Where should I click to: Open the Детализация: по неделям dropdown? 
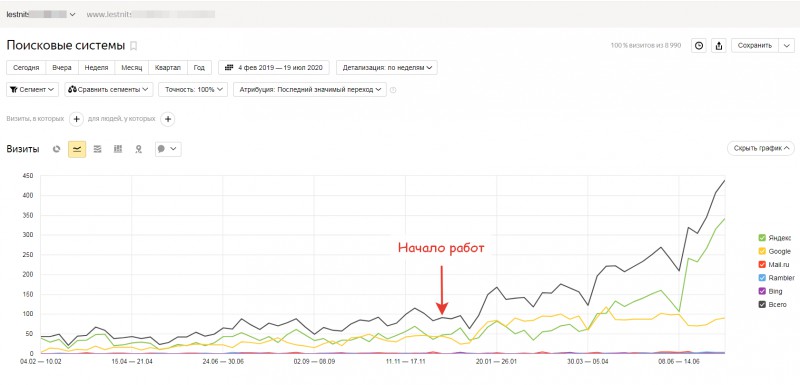coord(387,67)
